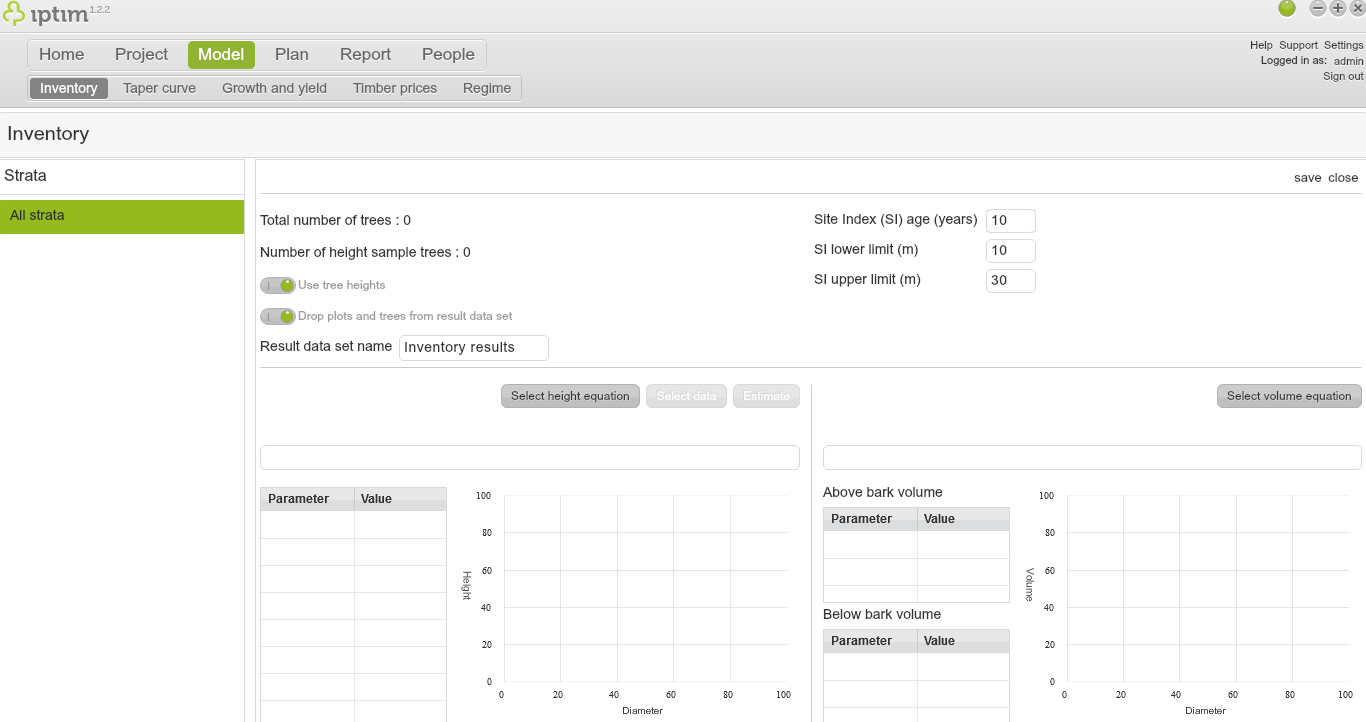Switch to the Plan tab

(292, 54)
